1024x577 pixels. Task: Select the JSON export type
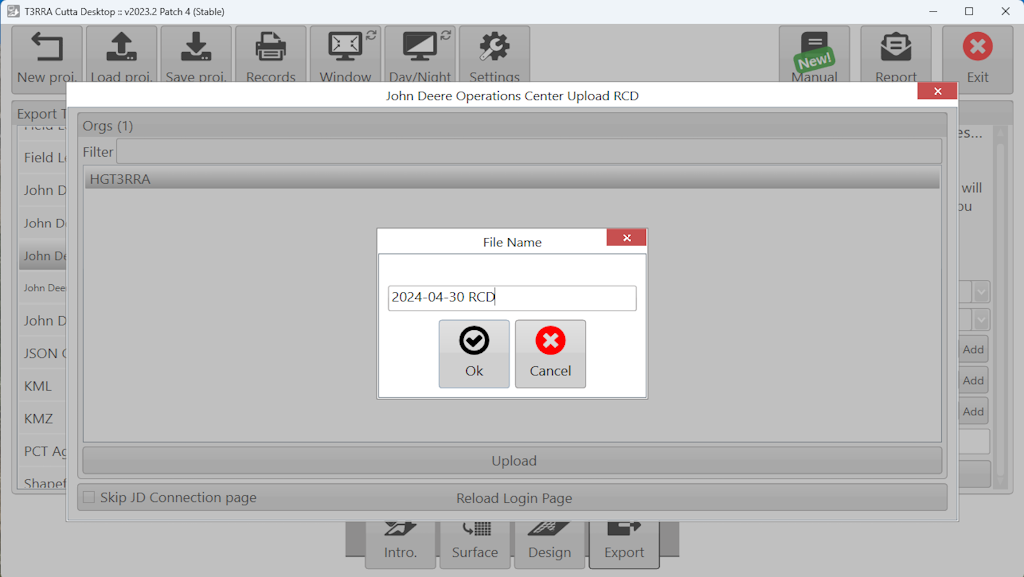(x=42, y=353)
